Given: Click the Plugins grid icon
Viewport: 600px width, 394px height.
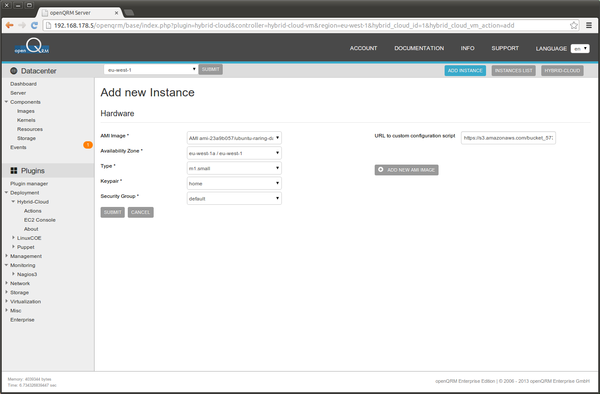Looking at the screenshot, I should coord(14,171).
